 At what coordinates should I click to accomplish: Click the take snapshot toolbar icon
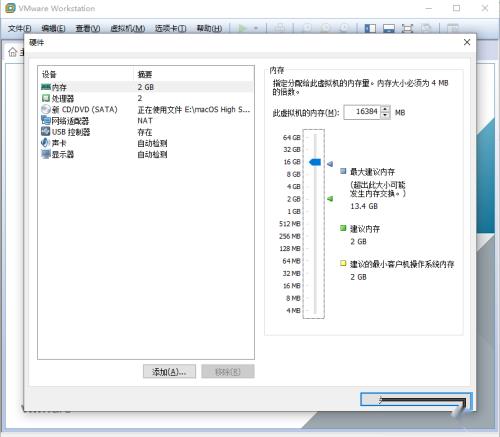click(308, 28)
